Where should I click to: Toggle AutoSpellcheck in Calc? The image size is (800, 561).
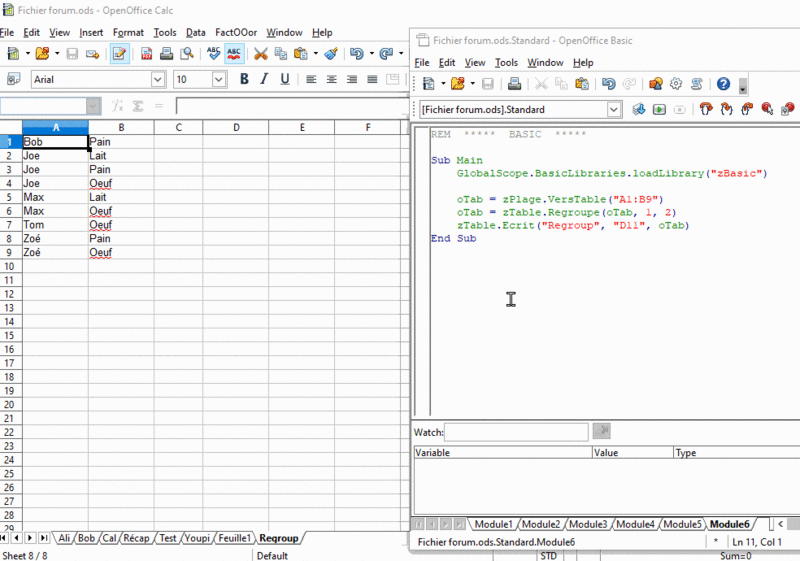tap(234, 54)
